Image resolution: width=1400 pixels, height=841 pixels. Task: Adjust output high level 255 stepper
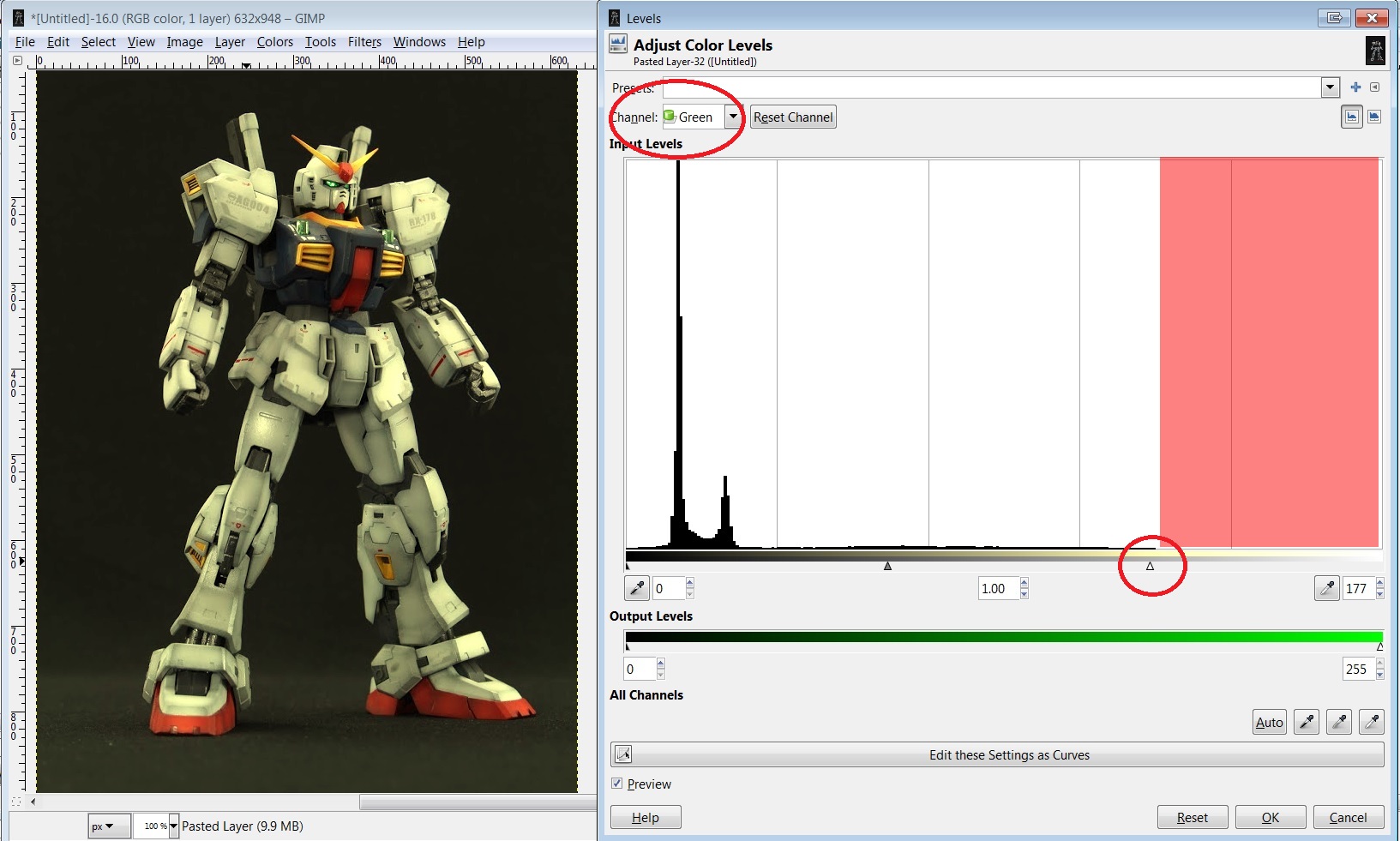click(1379, 669)
